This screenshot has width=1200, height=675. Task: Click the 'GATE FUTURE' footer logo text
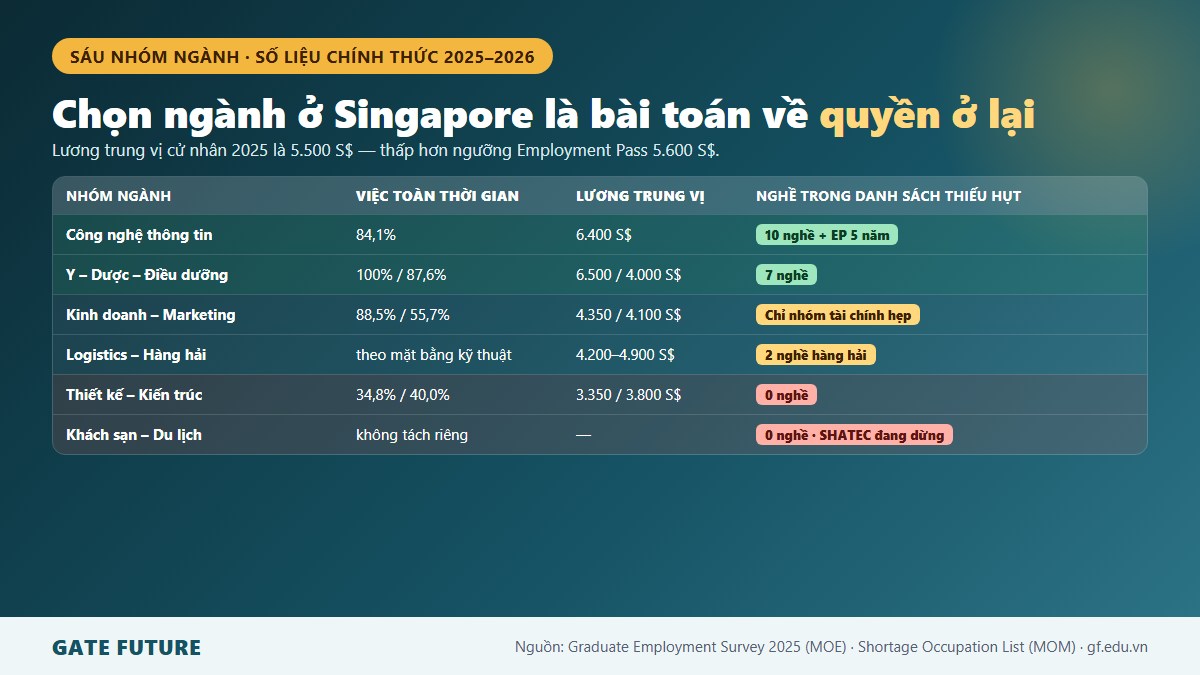126,648
